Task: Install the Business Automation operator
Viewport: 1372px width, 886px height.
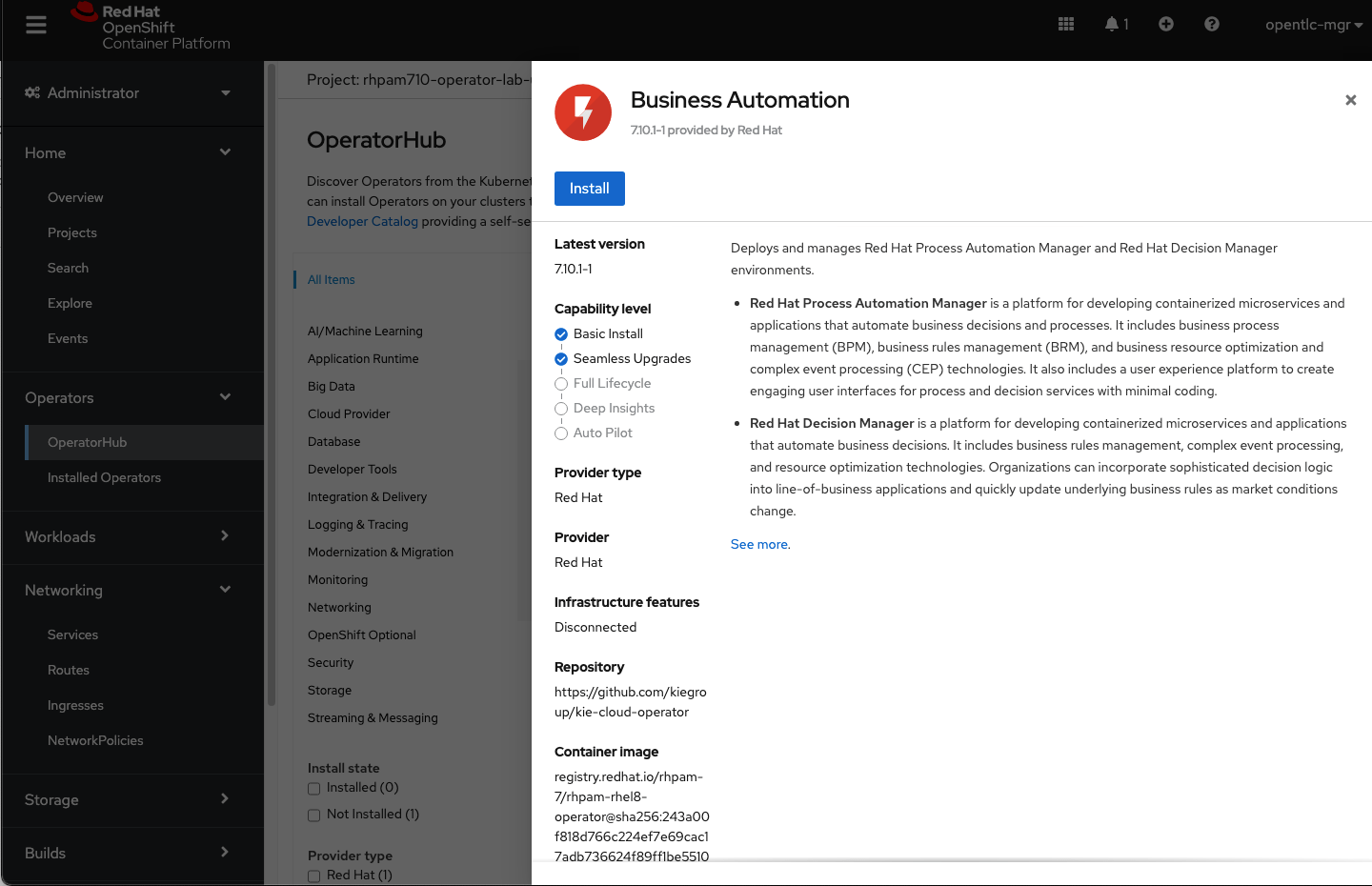Action: (x=590, y=189)
